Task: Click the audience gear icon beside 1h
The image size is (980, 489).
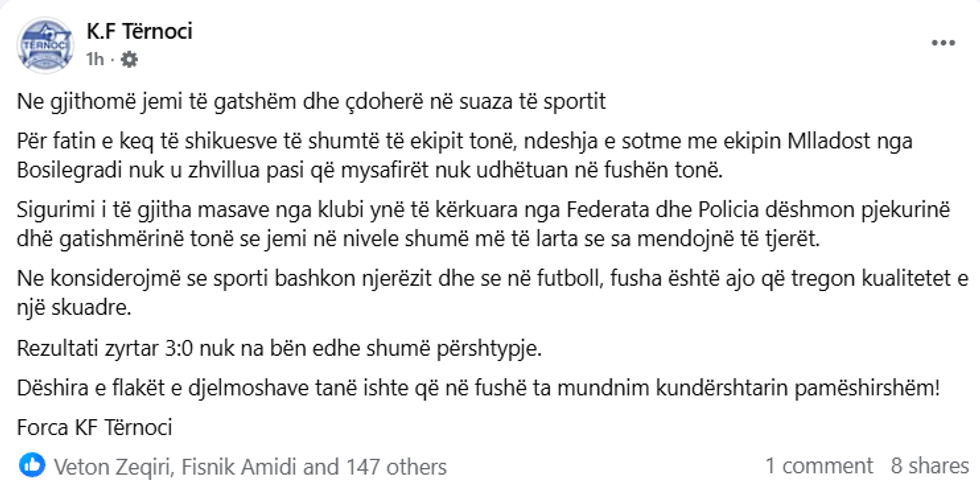Action: 129,60
